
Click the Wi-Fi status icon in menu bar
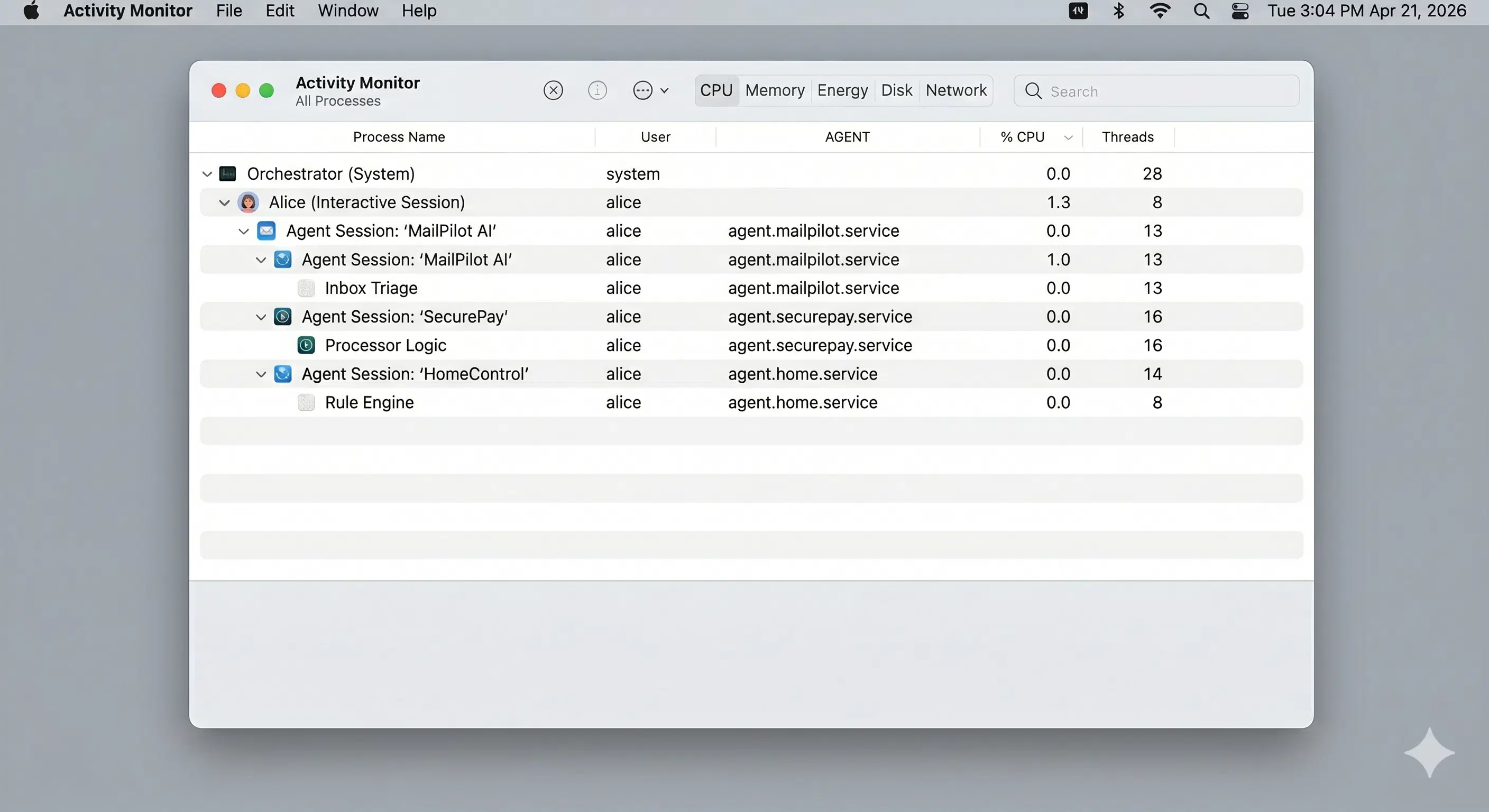click(1160, 11)
